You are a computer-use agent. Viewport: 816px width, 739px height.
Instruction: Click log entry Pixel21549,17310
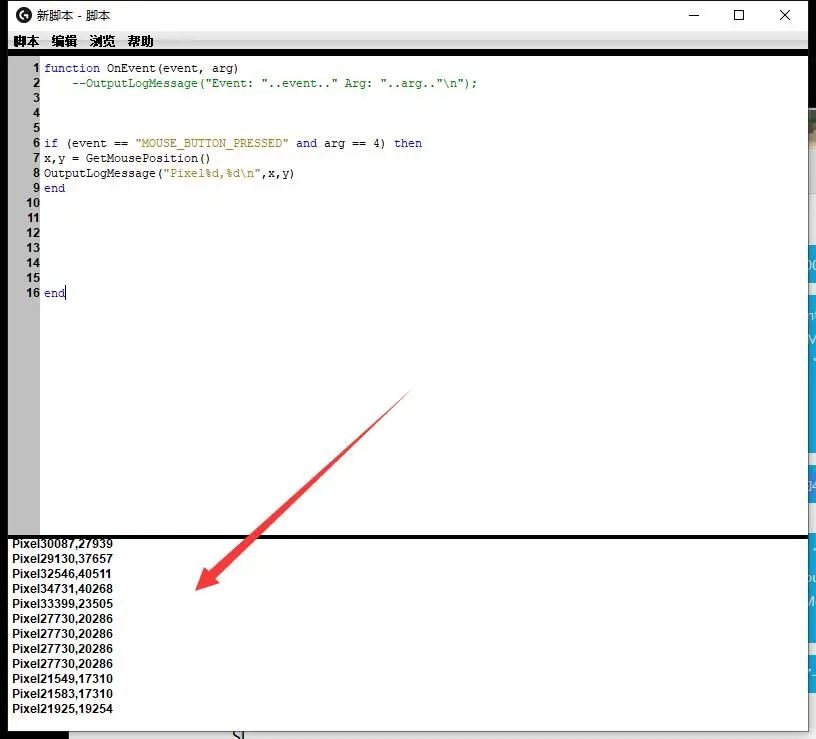[x=62, y=679]
